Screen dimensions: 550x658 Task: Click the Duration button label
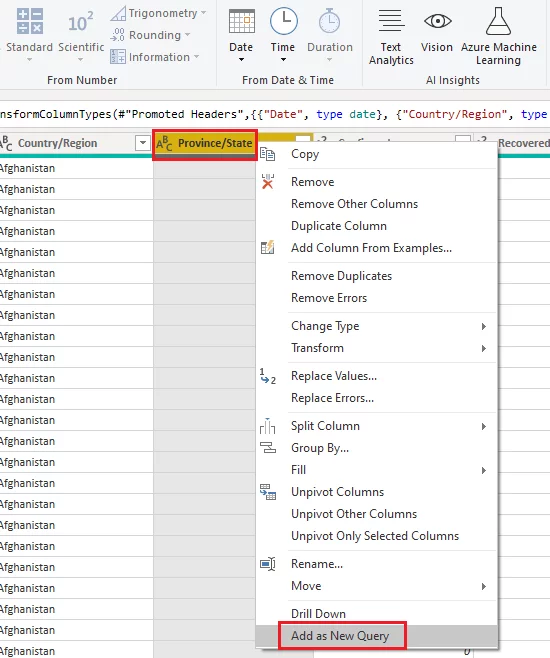coord(330,47)
